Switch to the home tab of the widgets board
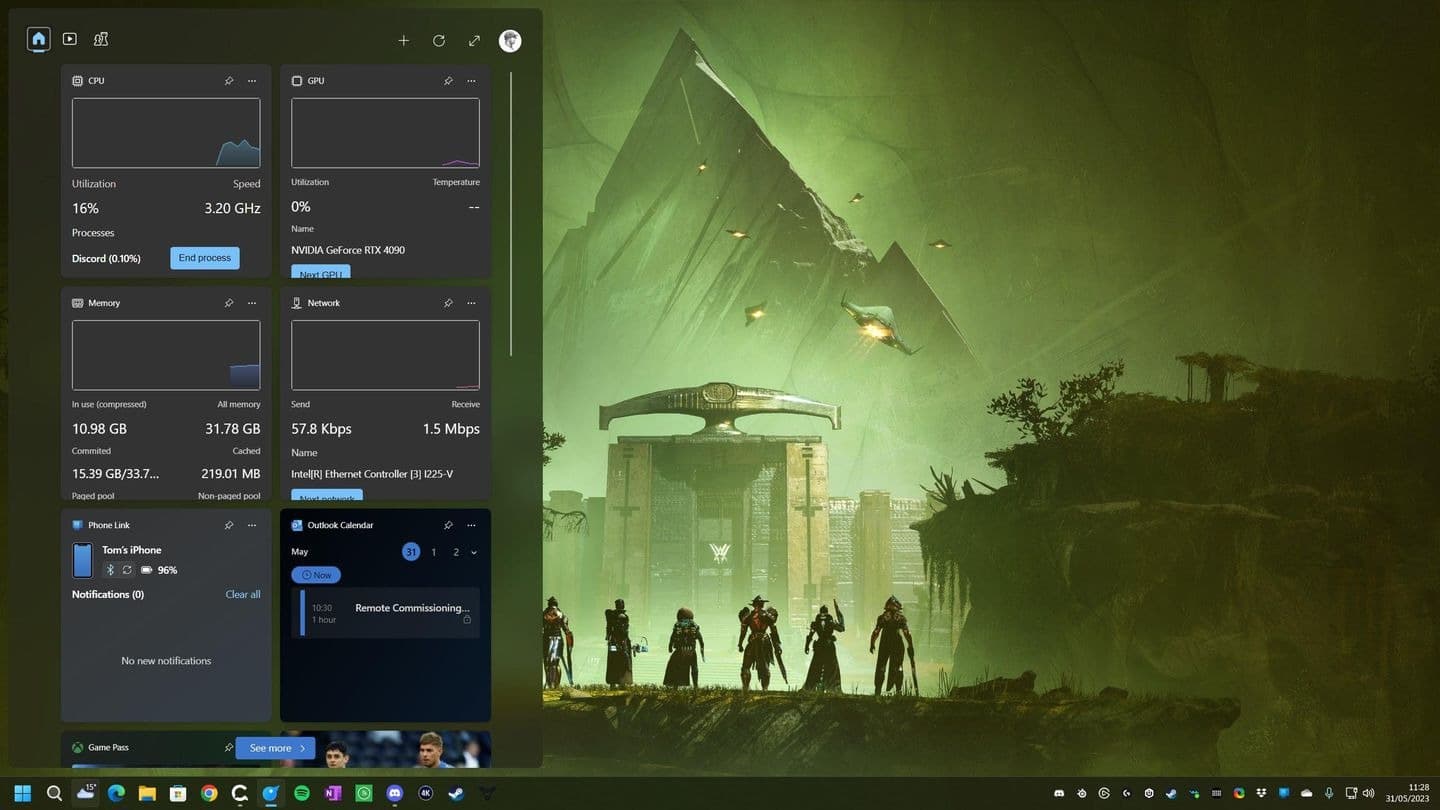The width and height of the screenshot is (1440, 810). (38, 38)
